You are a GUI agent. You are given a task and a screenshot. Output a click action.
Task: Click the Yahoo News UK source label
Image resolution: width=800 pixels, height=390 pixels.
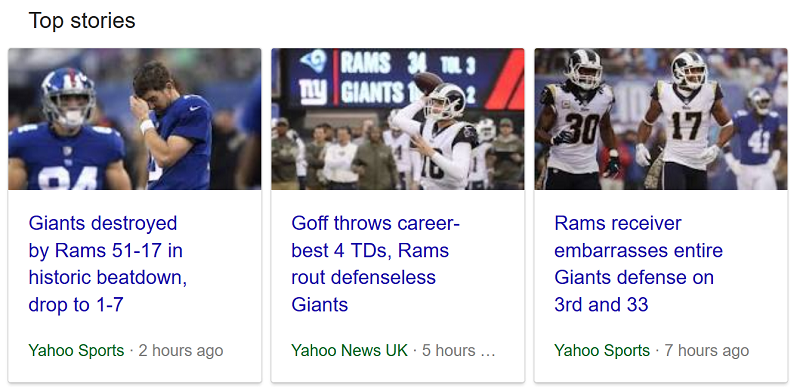point(349,351)
